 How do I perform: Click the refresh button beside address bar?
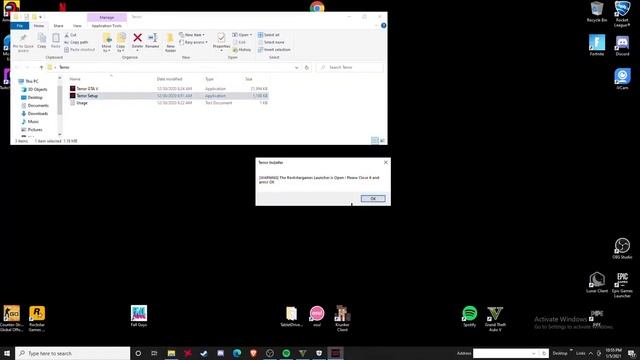click(307, 67)
